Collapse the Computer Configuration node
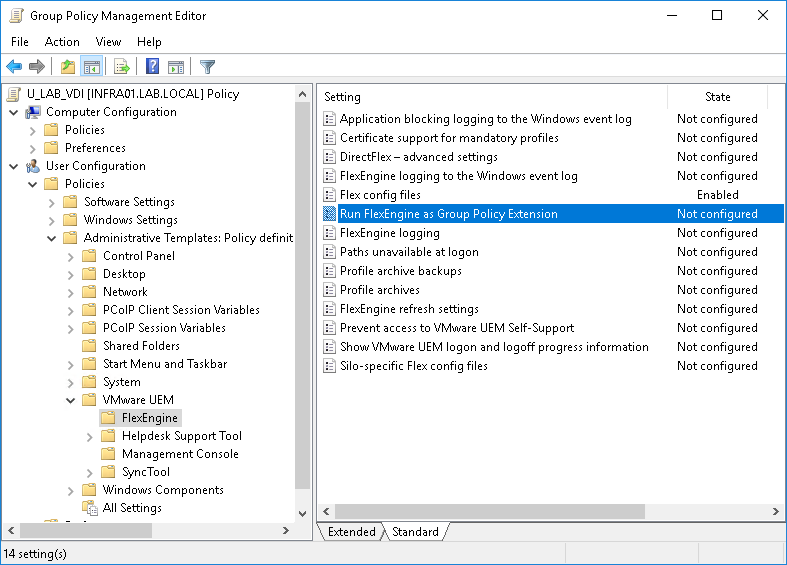The height and width of the screenshot is (565, 787). coord(14,112)
